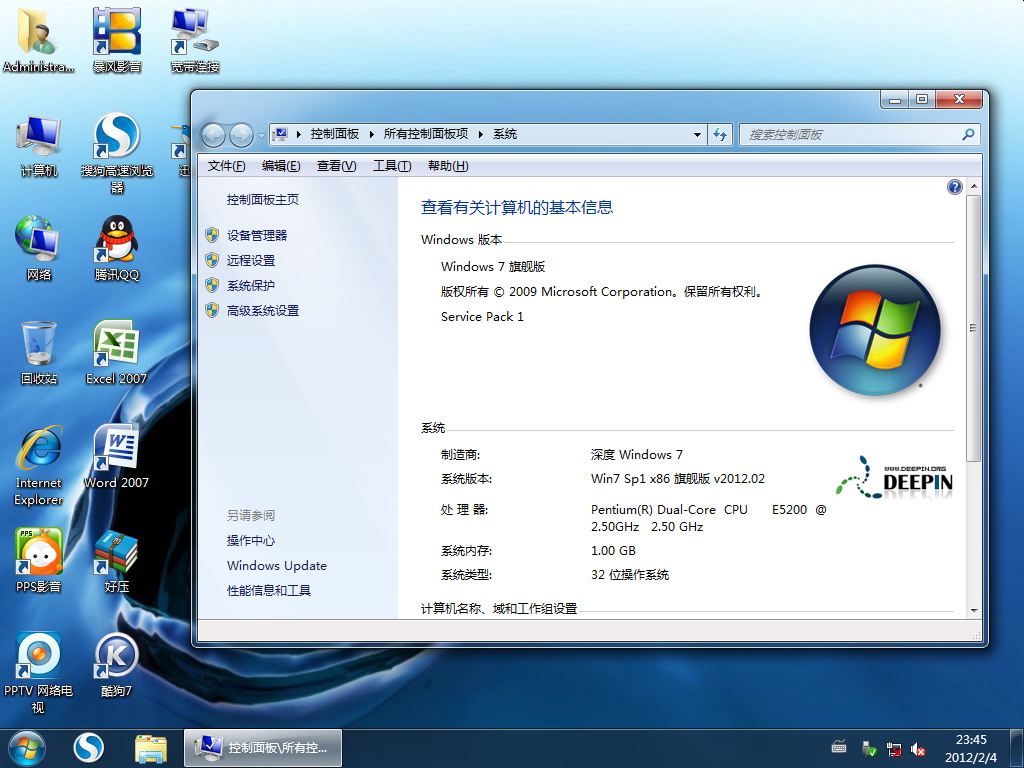Launch Sogou browser from the taskbar
The image size is (1024, 768).
click(x=89, y=747)
